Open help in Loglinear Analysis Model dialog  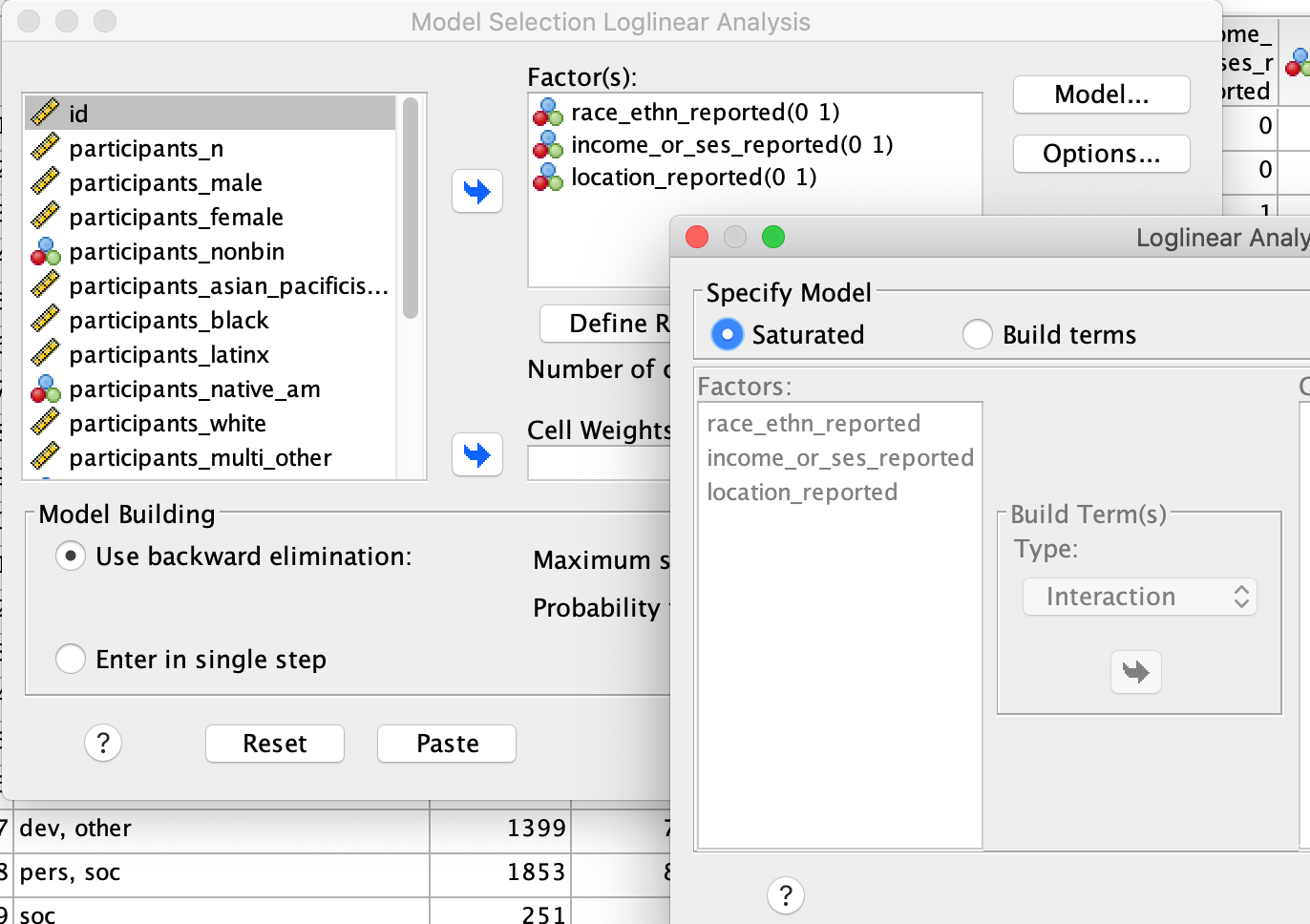(x=786, y=895)
